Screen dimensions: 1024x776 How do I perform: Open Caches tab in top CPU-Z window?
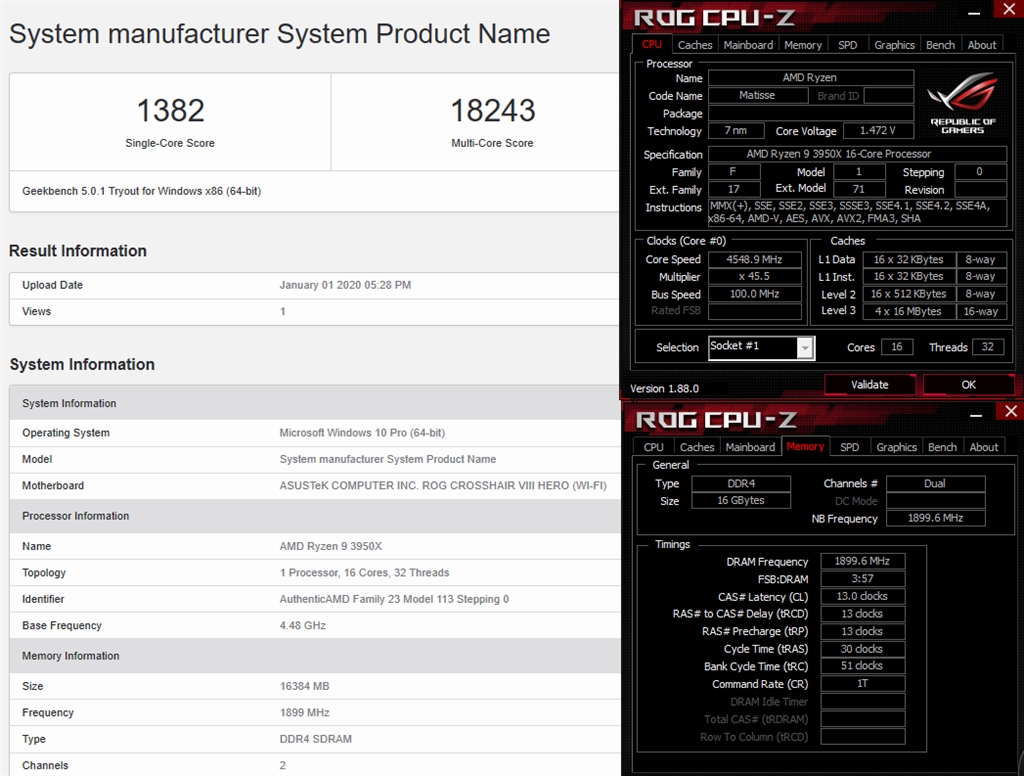click(695, 45)
